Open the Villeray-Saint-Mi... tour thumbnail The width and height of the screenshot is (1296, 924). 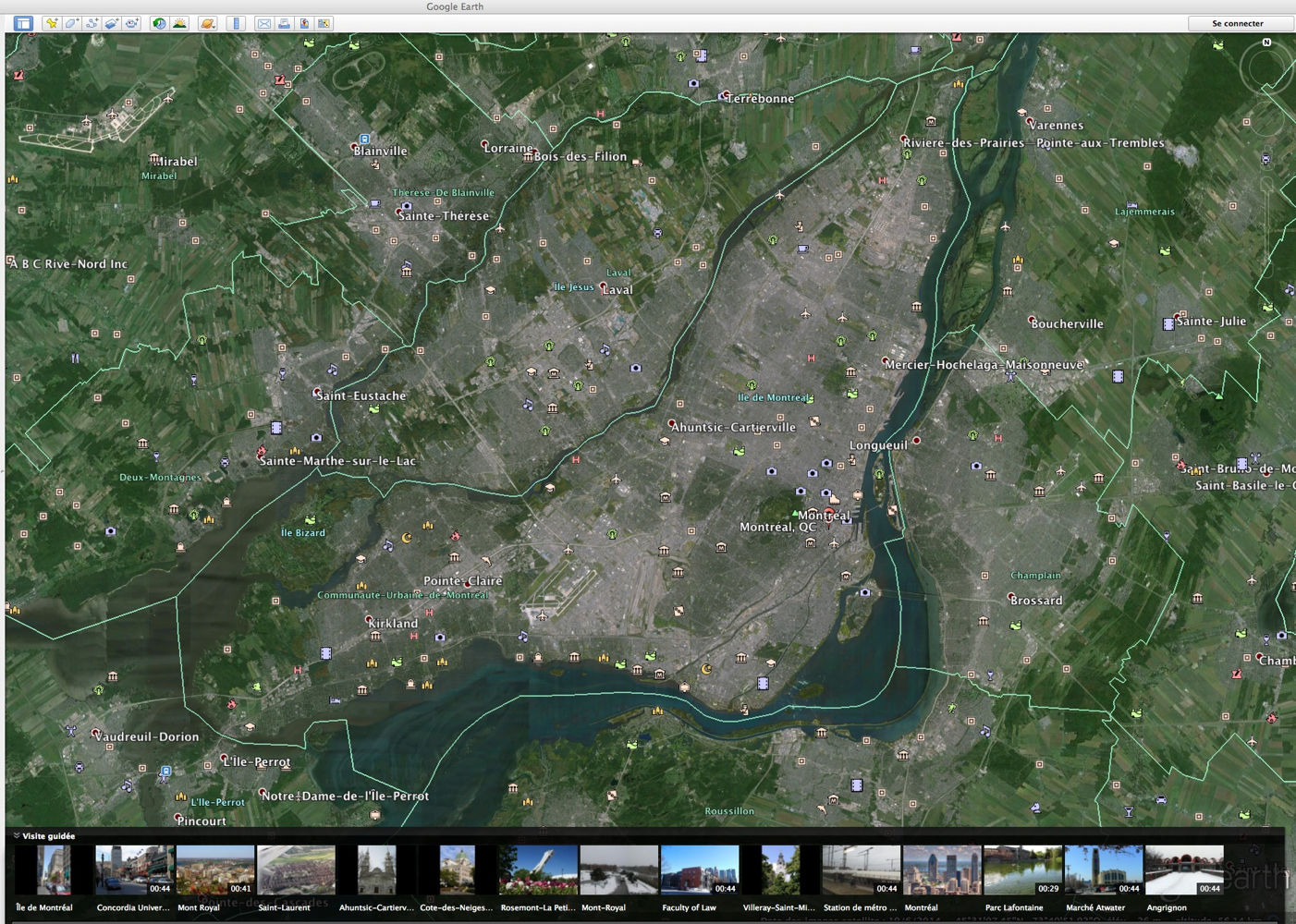[780, 870]
